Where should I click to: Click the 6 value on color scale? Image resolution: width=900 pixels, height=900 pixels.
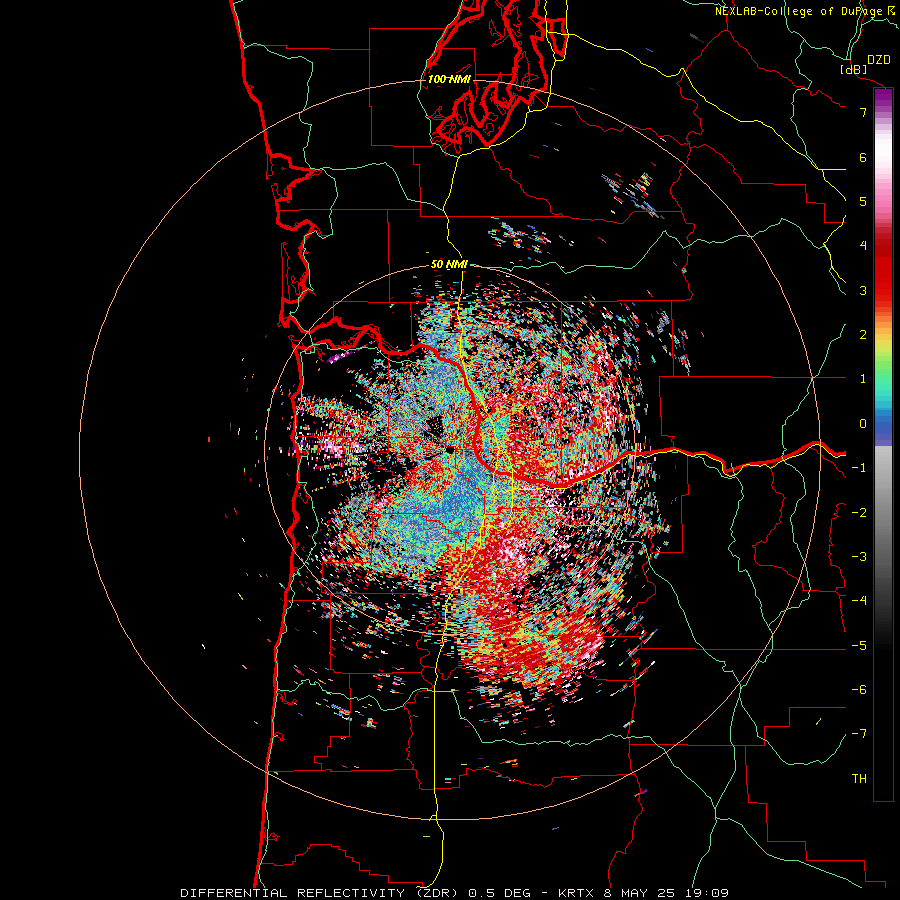(863, 157)
